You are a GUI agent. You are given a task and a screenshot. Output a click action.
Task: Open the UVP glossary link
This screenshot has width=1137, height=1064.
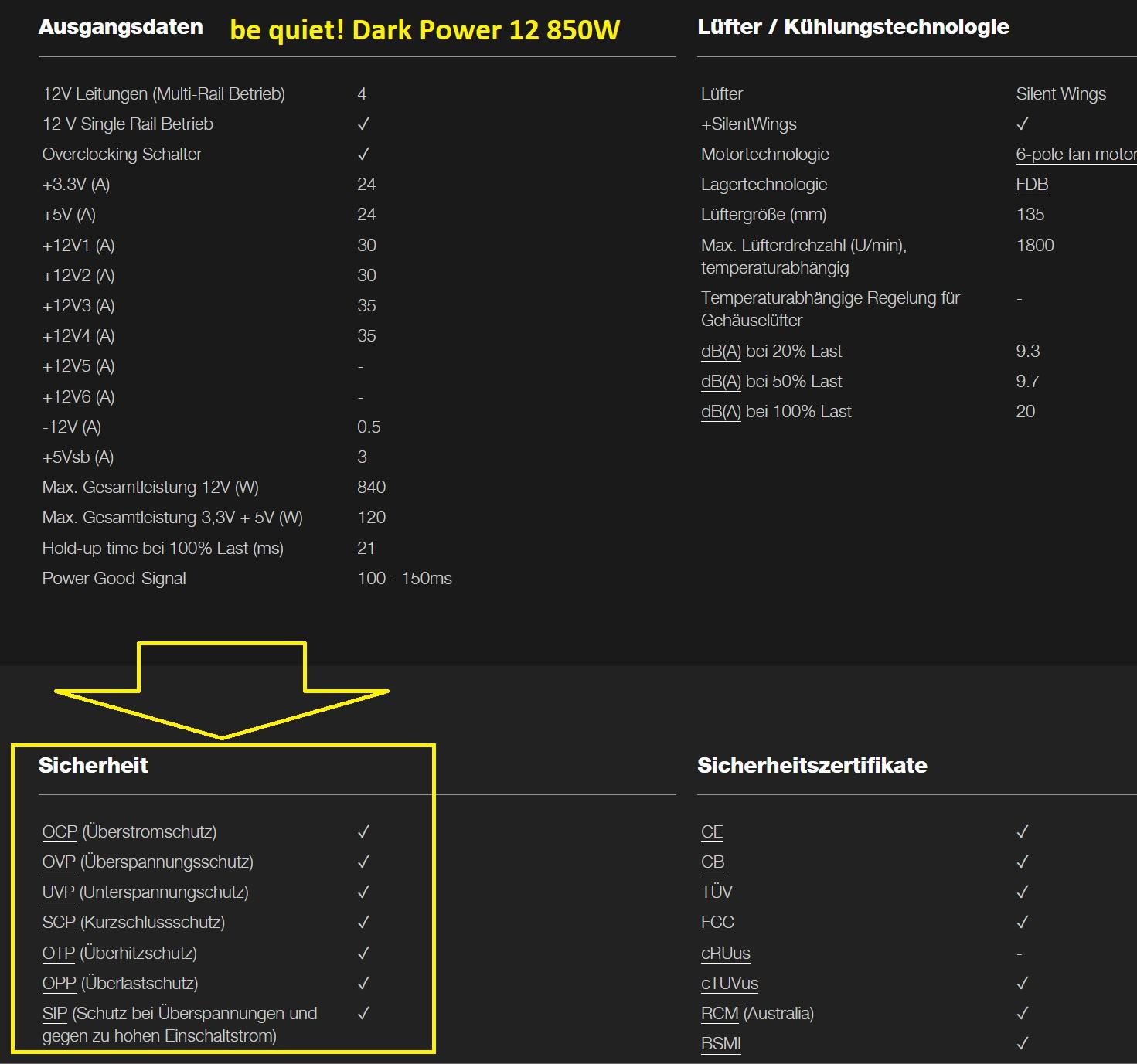click(x=59, y=892)
